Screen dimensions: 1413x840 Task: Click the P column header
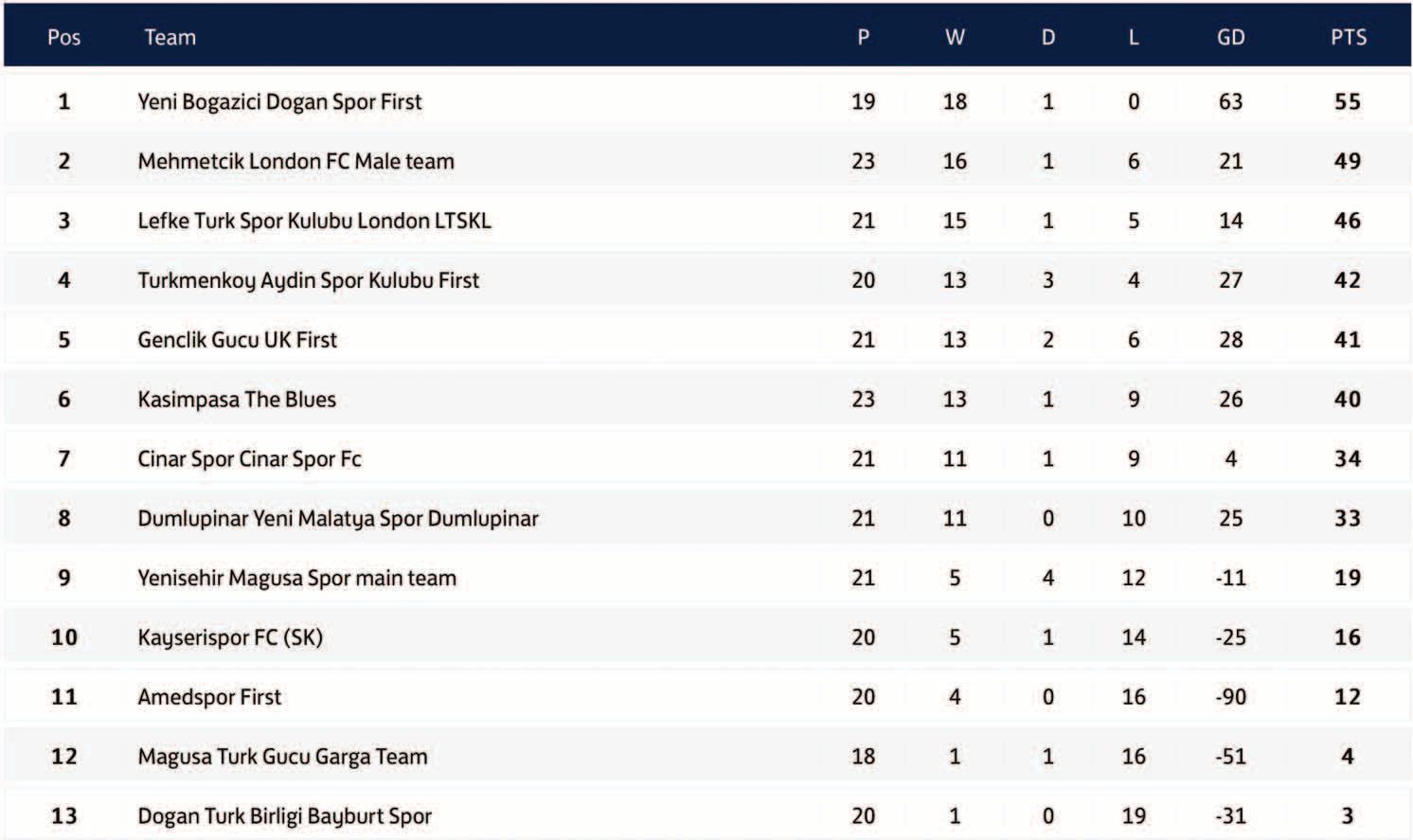pos(863,38)
